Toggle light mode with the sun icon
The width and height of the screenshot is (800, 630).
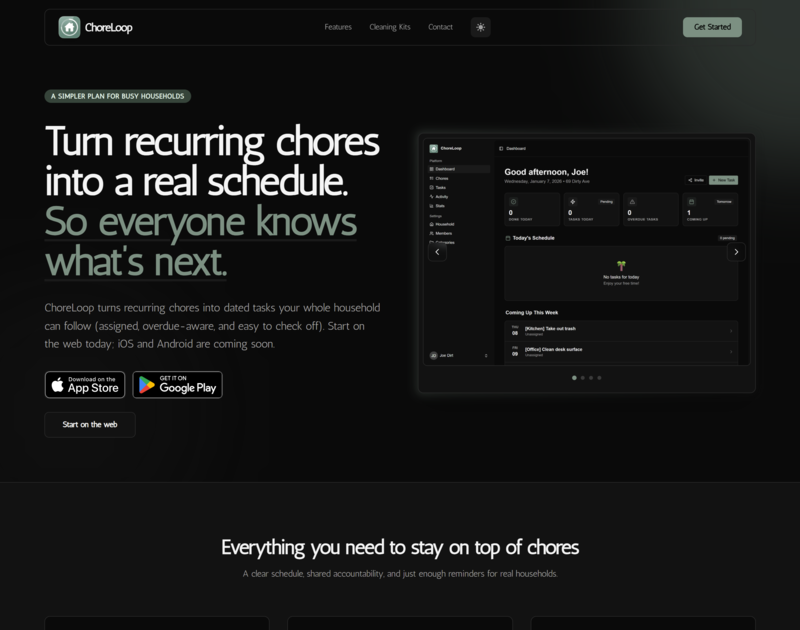pyautogui.click(x=480, y=27)
